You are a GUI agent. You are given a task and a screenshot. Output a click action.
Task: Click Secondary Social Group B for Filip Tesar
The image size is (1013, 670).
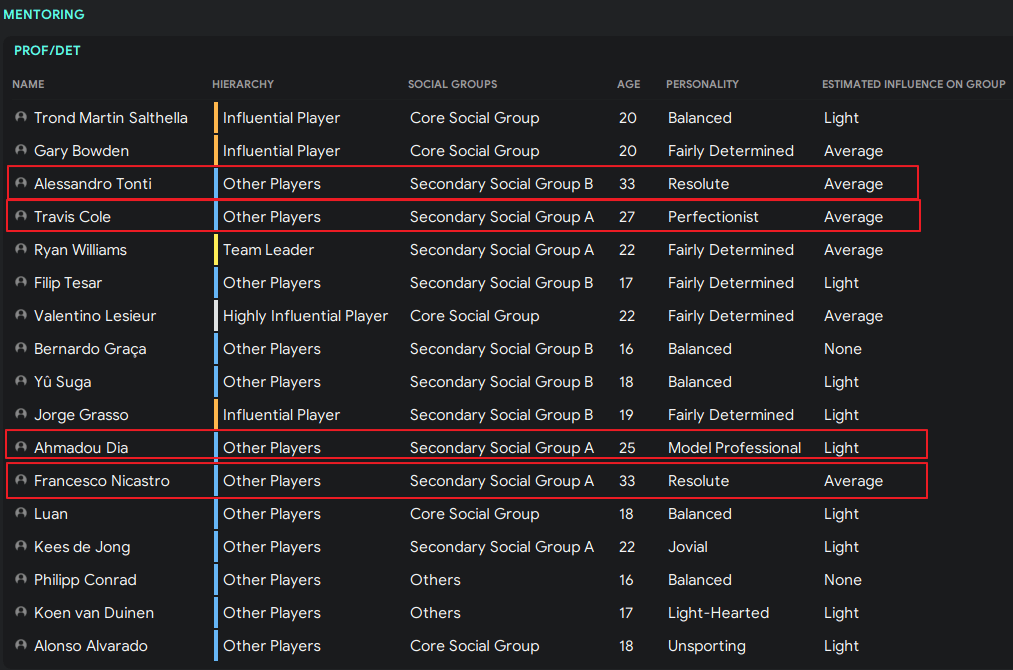coord(501,282)
